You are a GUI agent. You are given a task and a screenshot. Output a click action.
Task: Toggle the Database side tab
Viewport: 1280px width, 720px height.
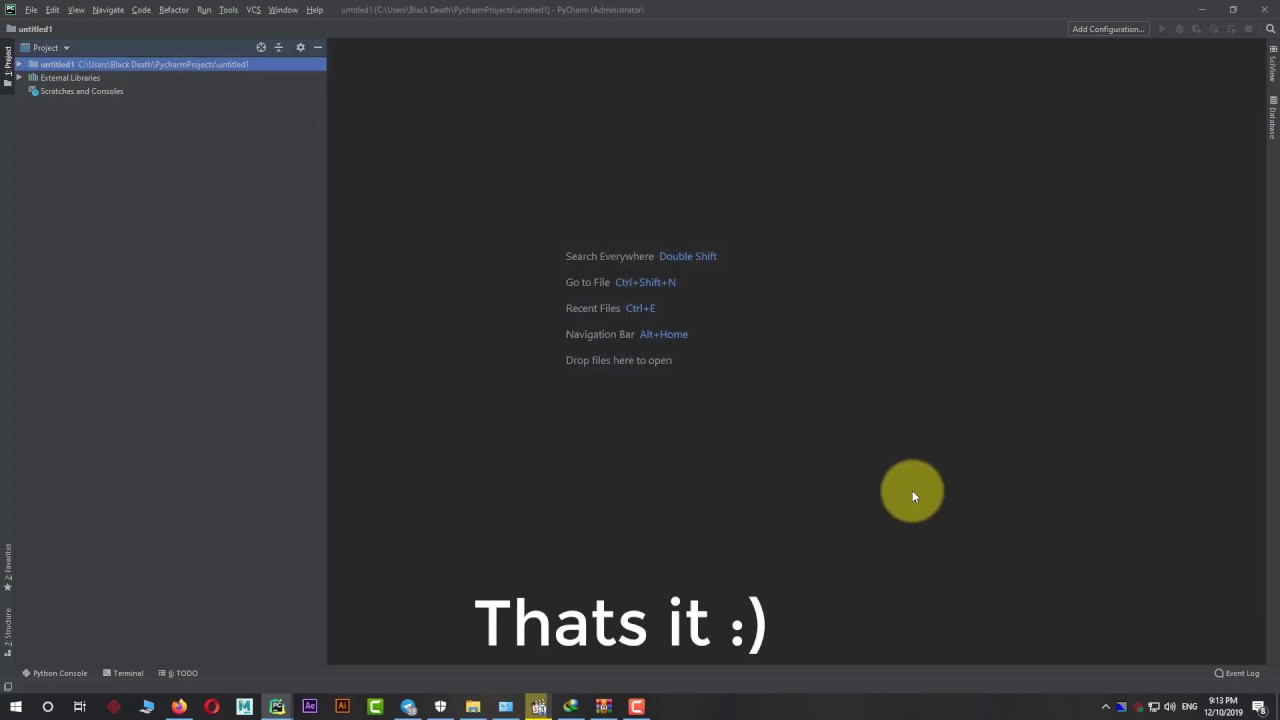1272,117
